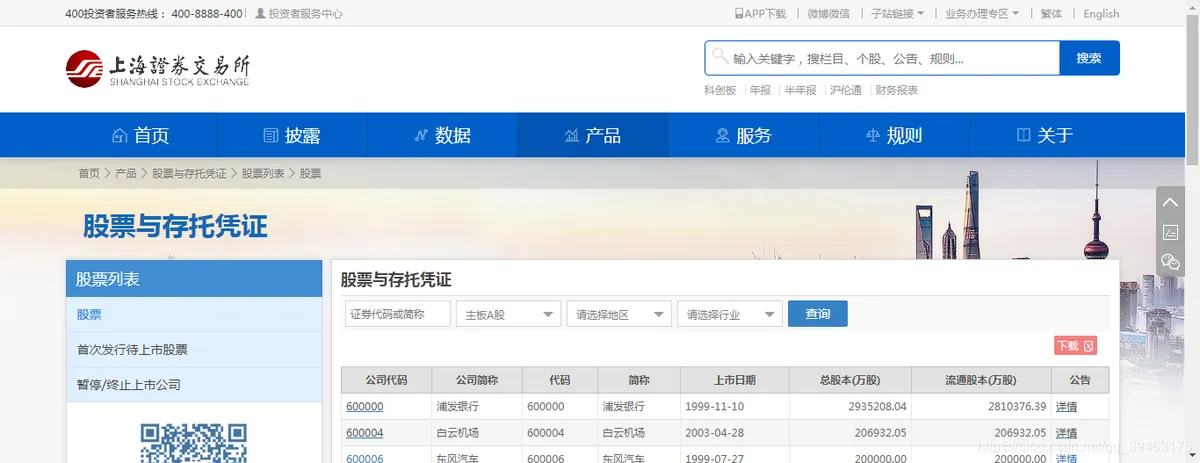Click 股票与存托凭证 in the breadcrumb

tap(189, 173)
